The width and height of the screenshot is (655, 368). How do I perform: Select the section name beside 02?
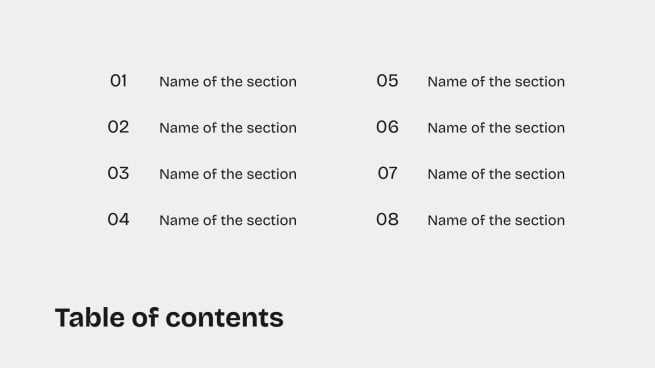[x=228, y=128]
